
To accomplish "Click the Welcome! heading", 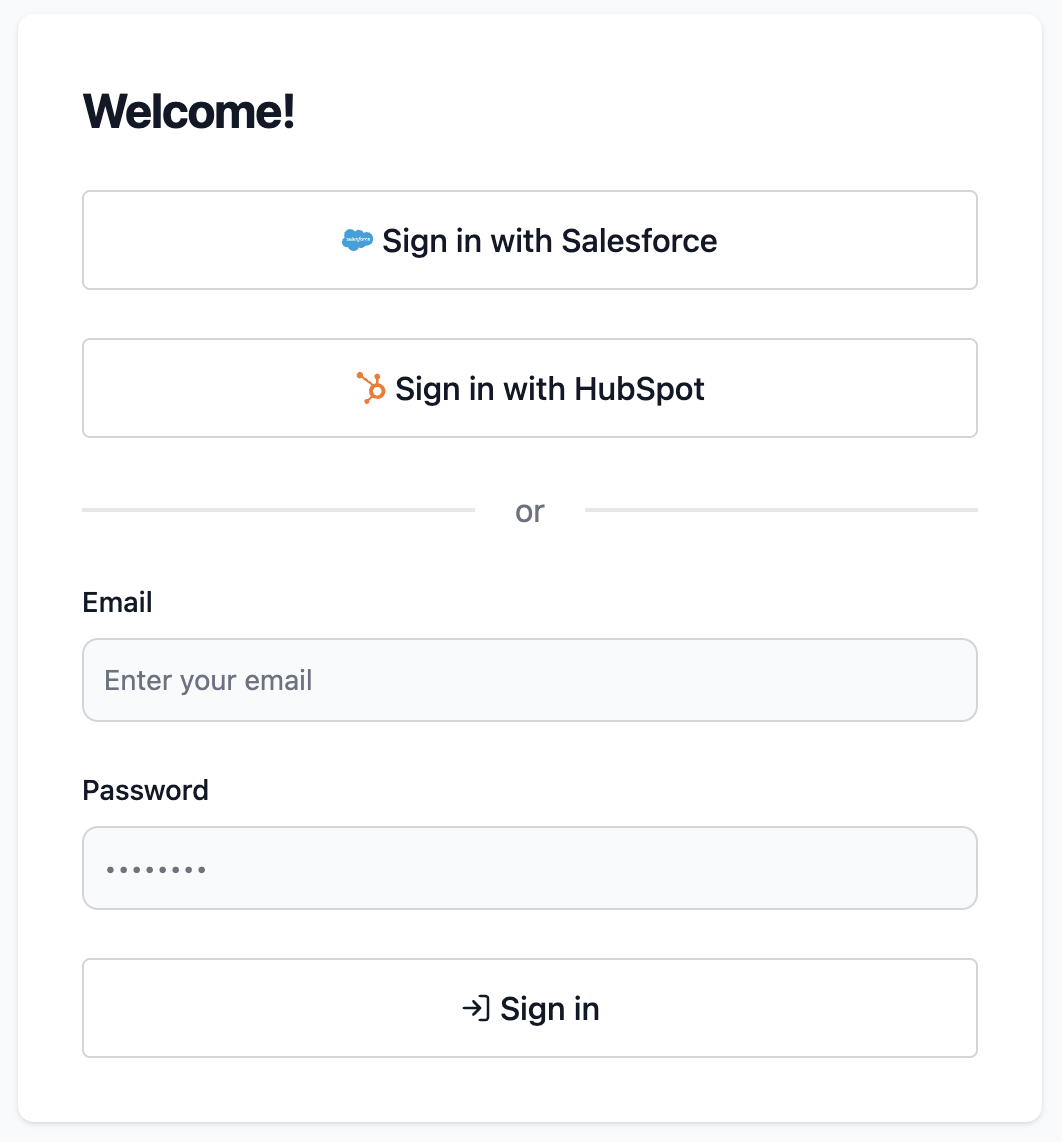I will (189, 111).
